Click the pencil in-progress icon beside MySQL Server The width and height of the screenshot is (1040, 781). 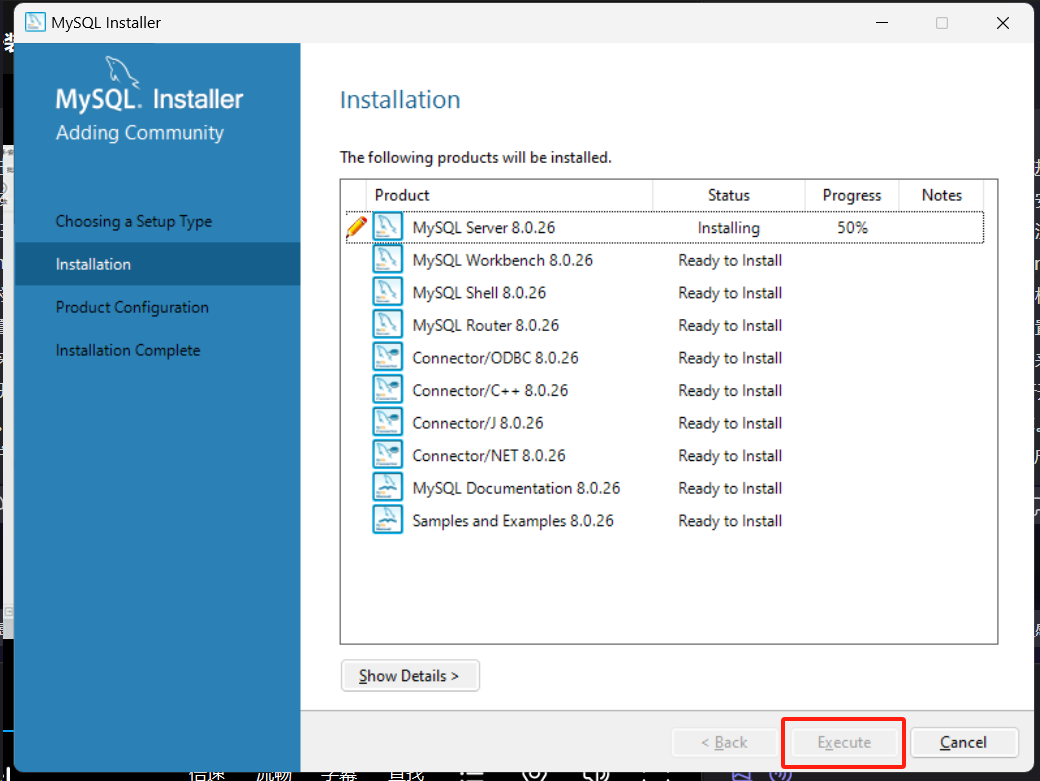(357, 227)
